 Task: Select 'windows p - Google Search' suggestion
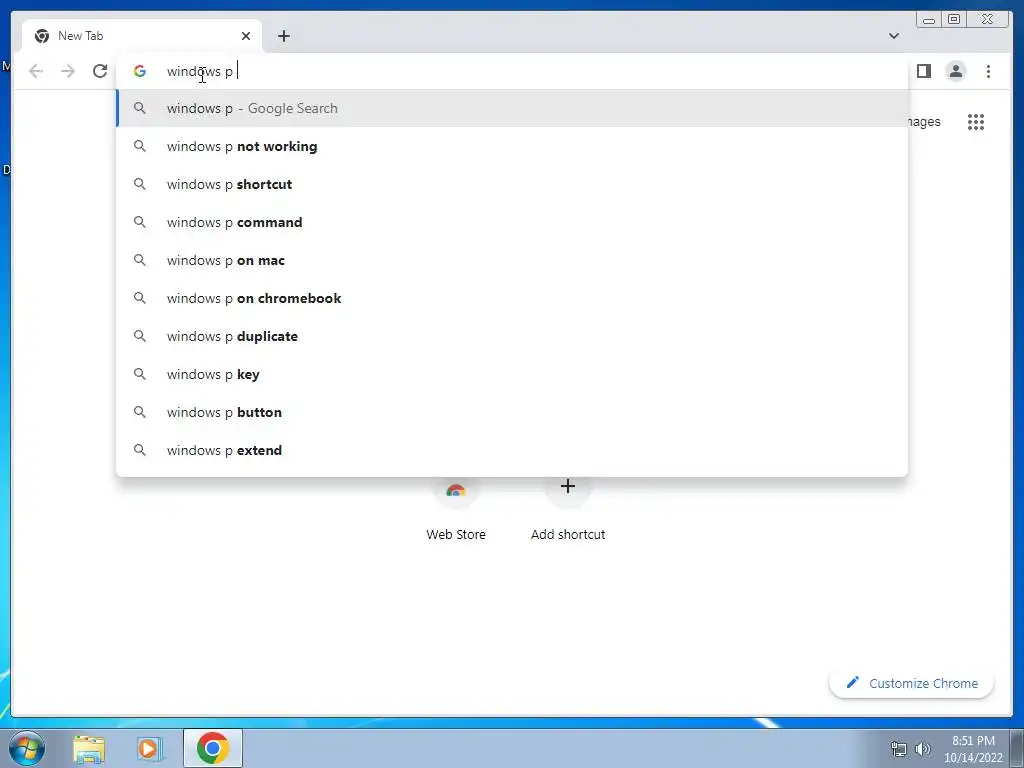[512, 108]
